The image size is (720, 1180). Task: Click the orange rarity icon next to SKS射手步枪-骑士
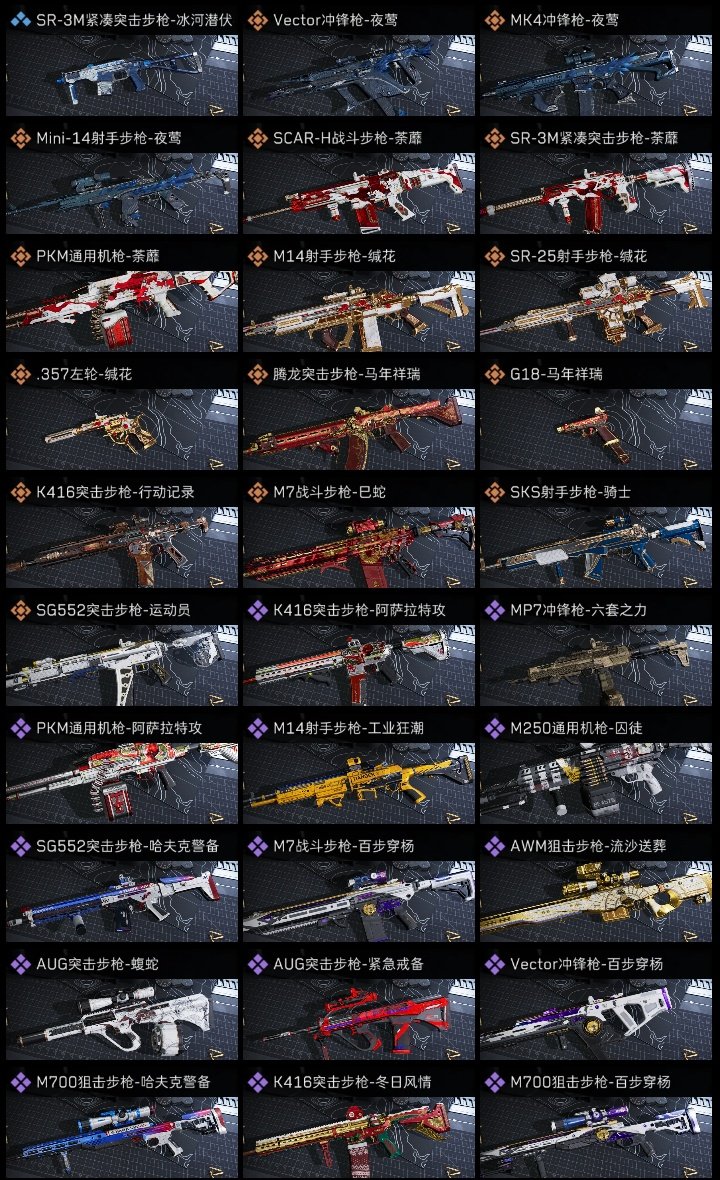pos(494,492)
